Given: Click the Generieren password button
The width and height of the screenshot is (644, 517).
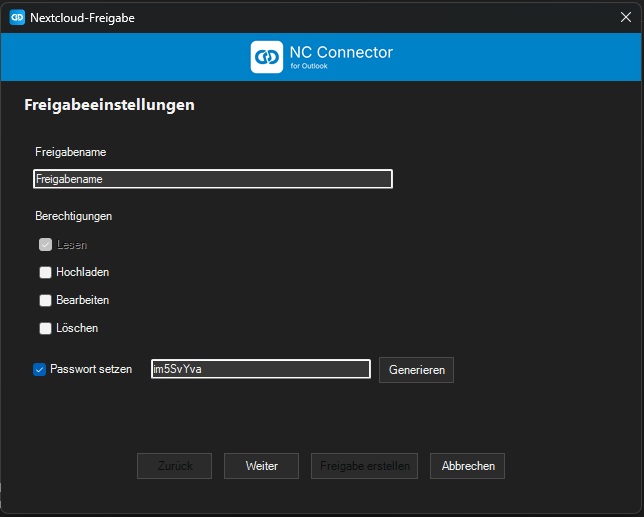Looking at the screenshot, I should pos(416,370).
